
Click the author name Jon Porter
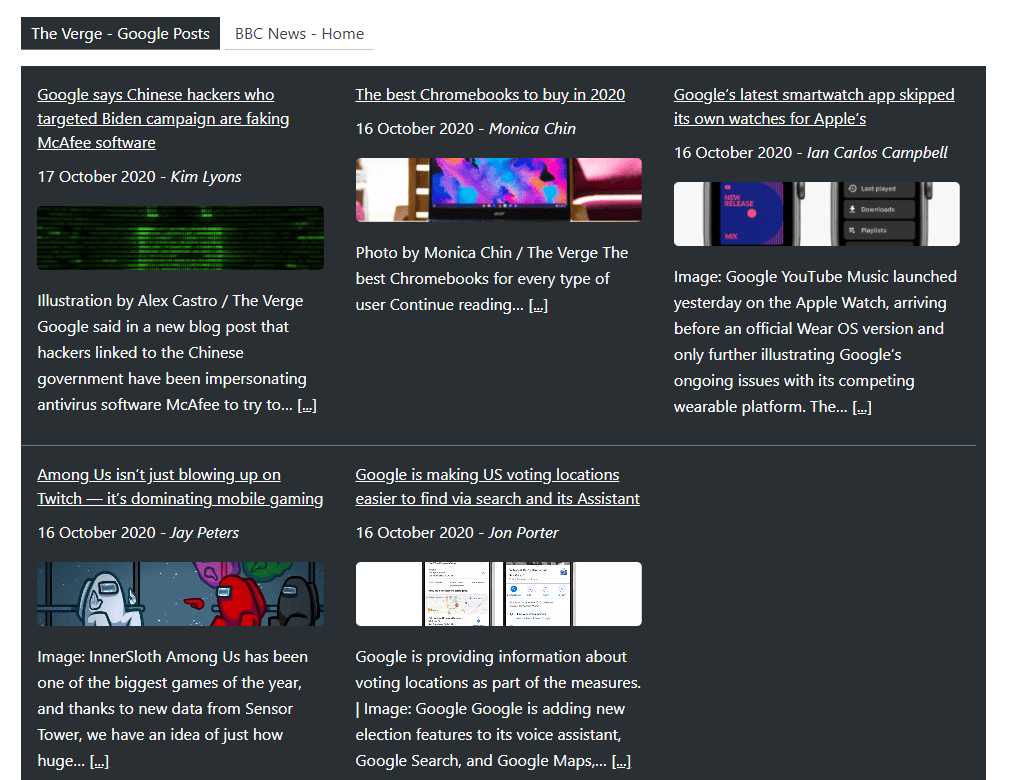(523, 533)
